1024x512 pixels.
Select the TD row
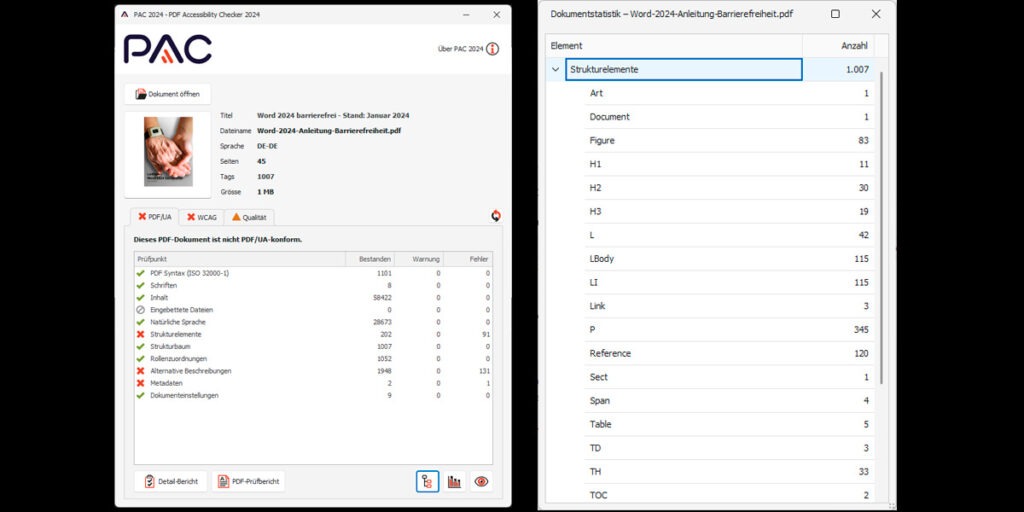729,448
